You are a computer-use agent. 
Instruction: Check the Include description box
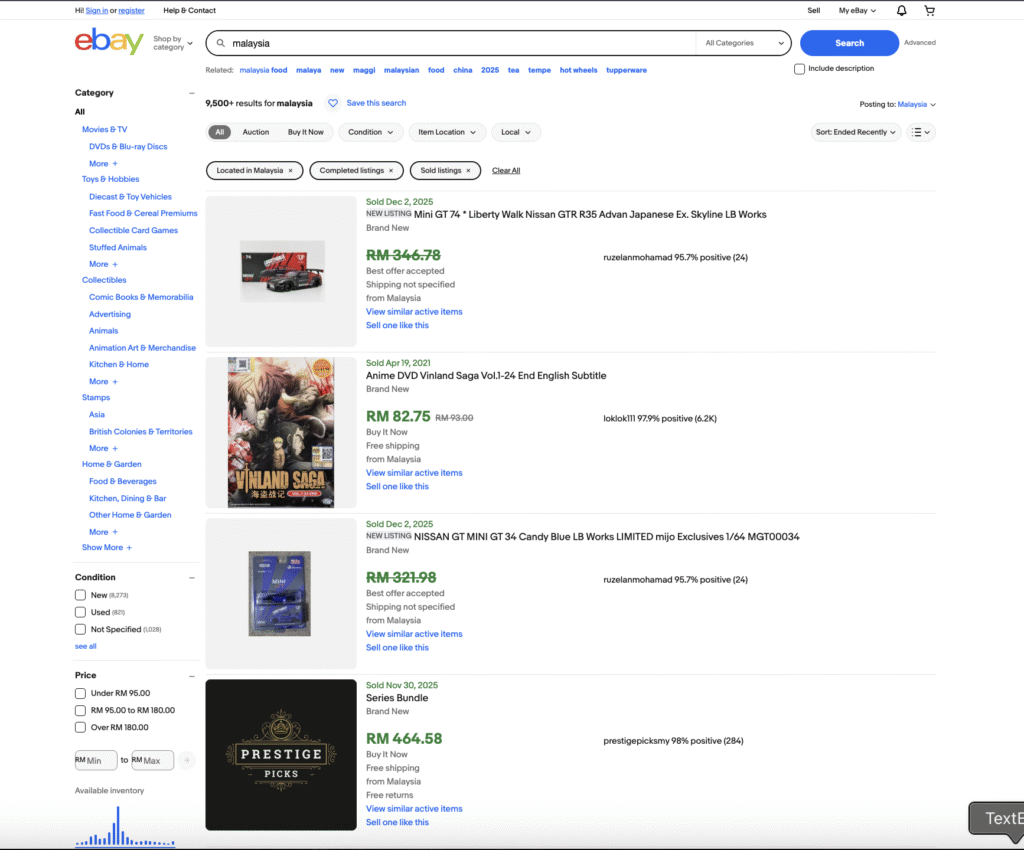click(799, 69)
